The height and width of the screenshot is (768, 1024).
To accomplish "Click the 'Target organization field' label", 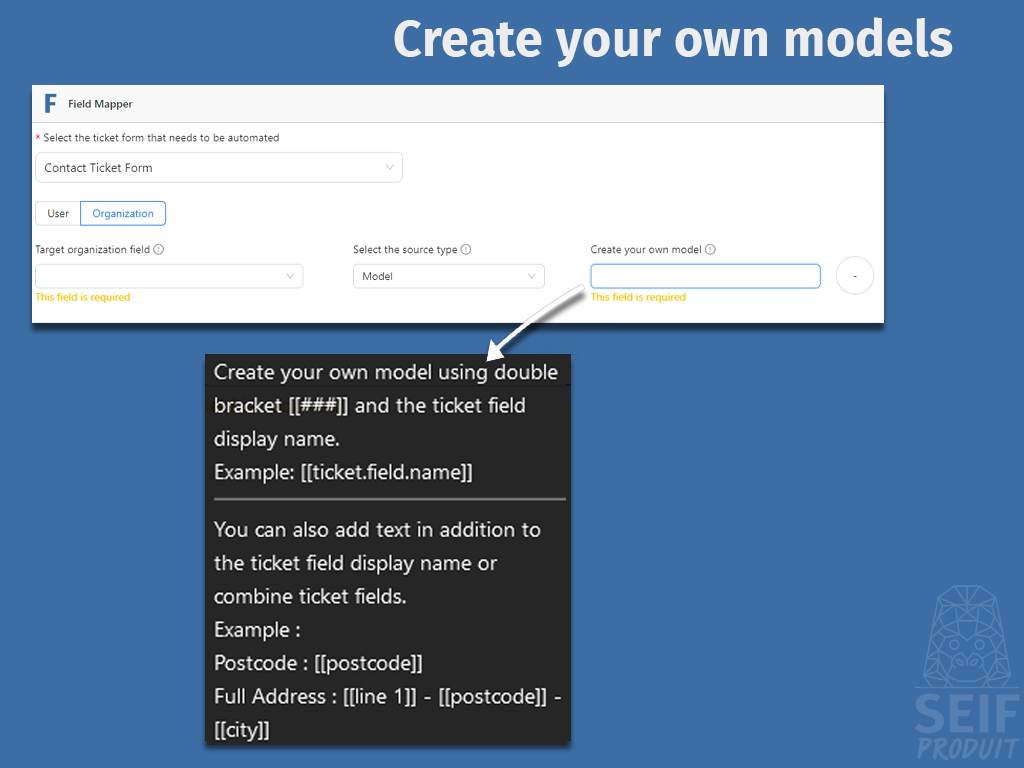I will (x=93, y=249).
